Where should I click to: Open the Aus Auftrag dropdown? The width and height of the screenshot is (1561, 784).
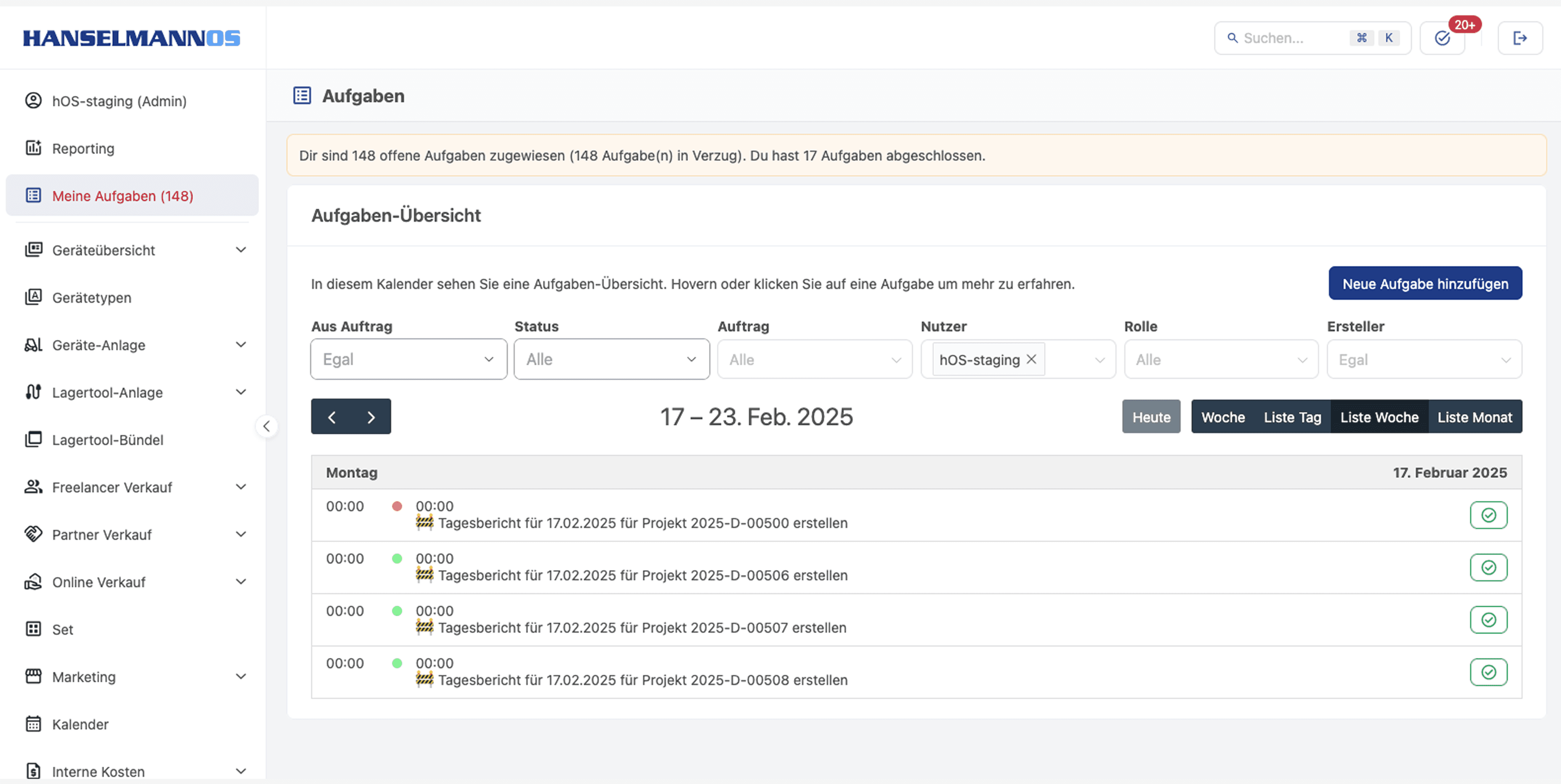click(409, 359)
